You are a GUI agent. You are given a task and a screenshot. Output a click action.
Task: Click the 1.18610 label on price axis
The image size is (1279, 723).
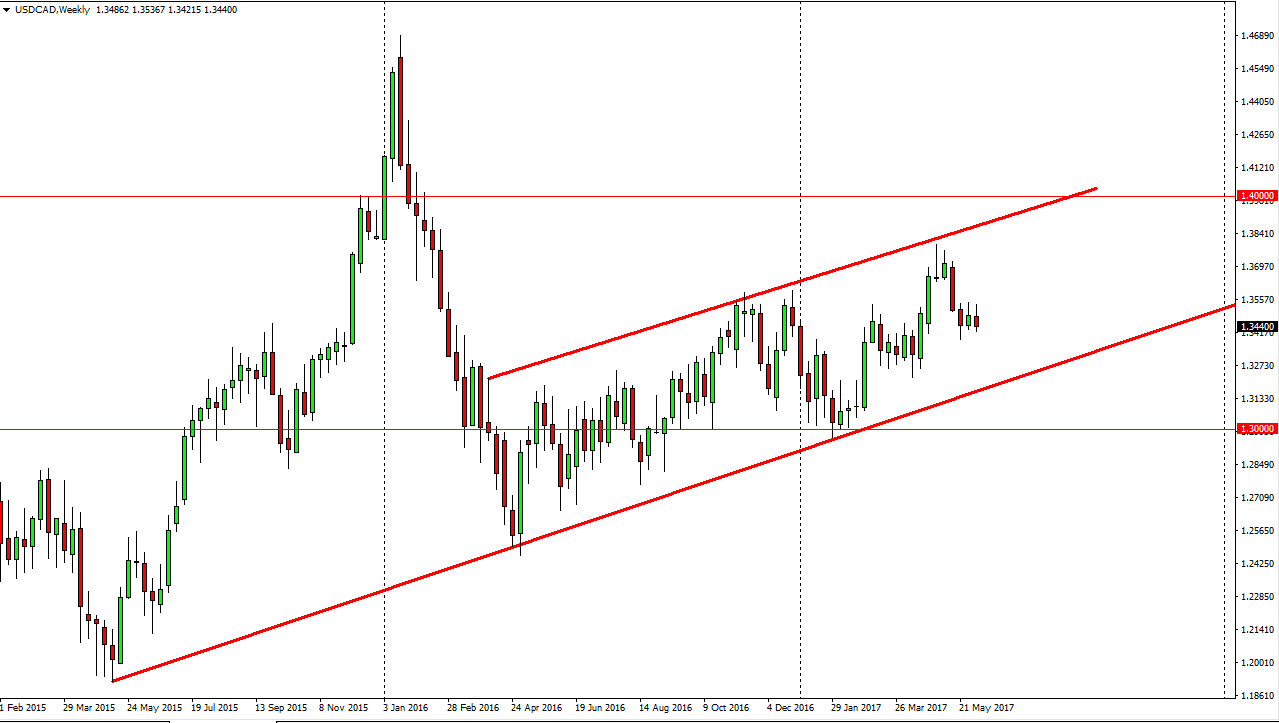[1257, 695]
